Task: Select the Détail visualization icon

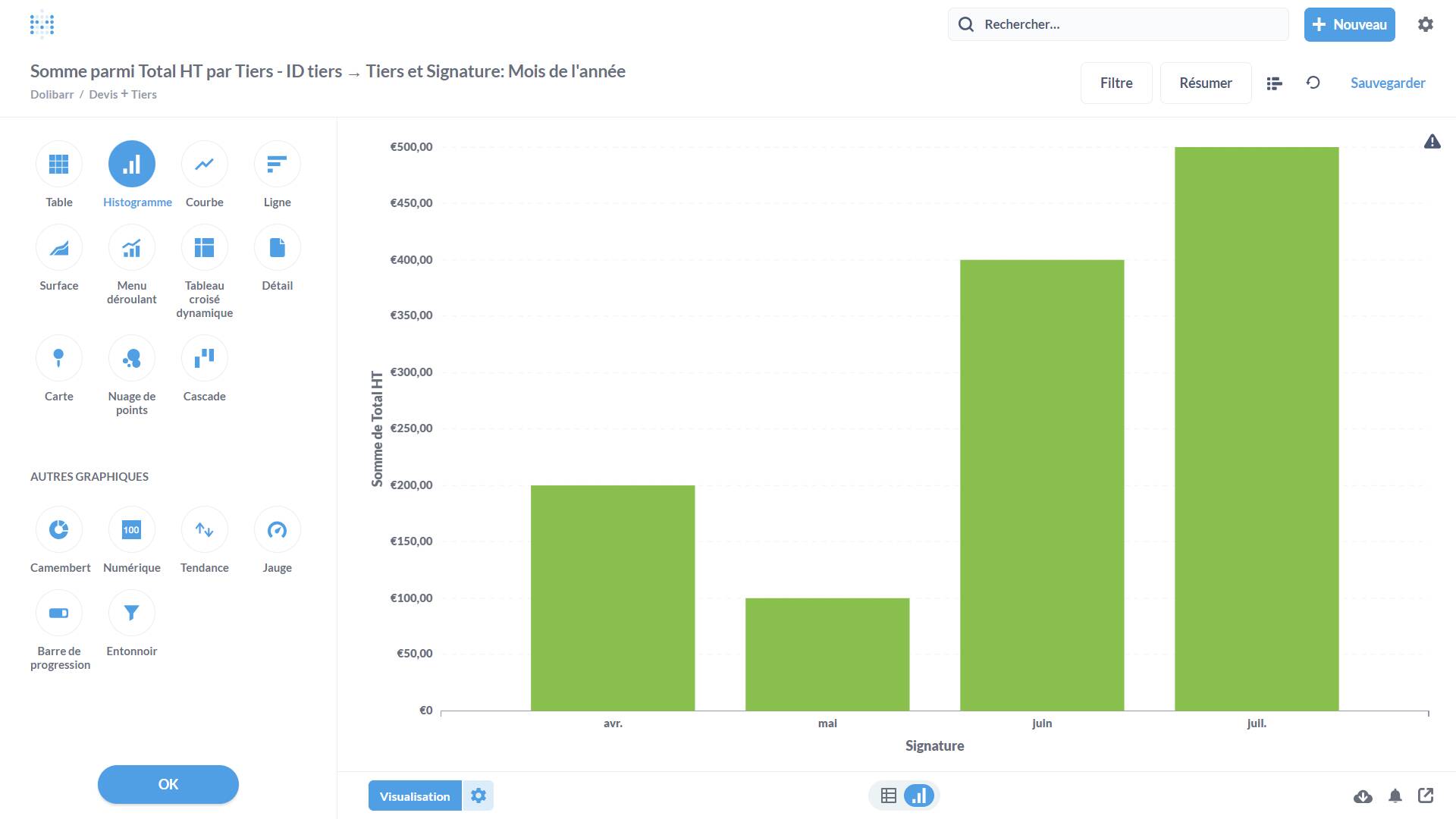Action: pos(278,247)
